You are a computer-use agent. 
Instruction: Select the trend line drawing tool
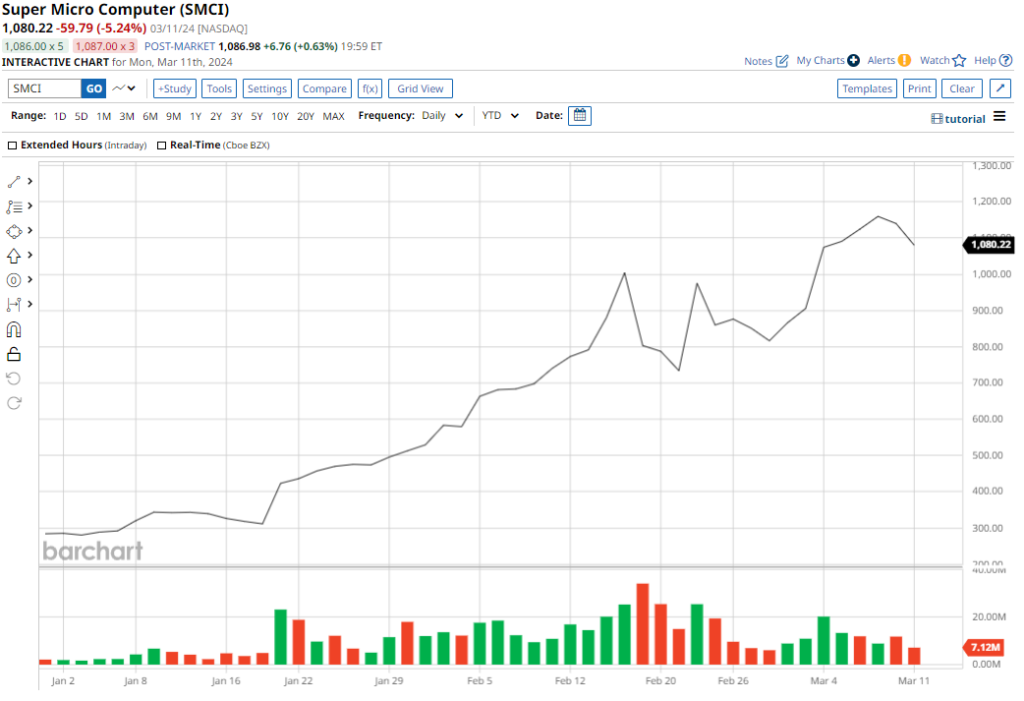(x=14, y=181)
